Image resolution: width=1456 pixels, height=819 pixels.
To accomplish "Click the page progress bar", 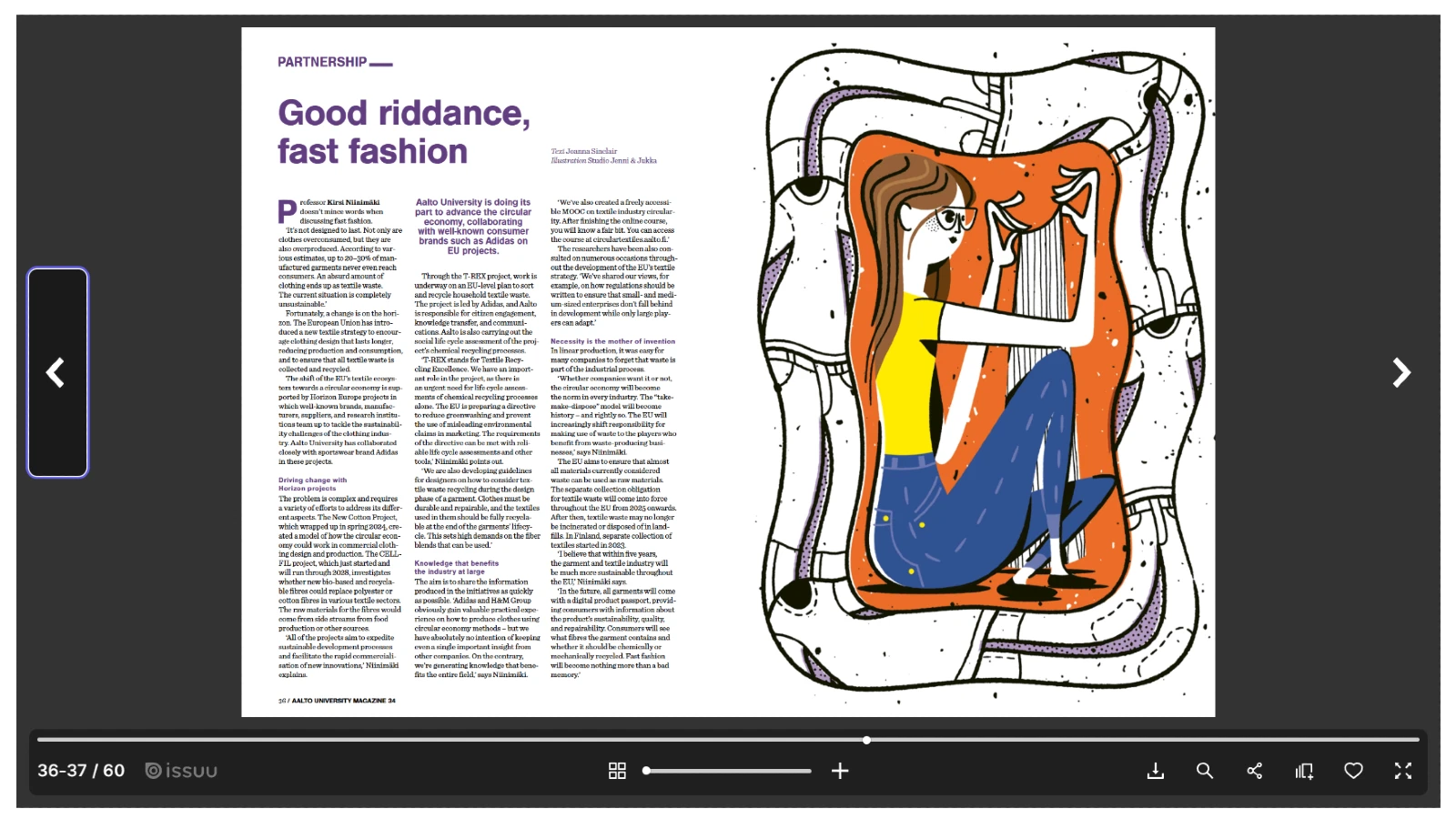I will (728, 740).
